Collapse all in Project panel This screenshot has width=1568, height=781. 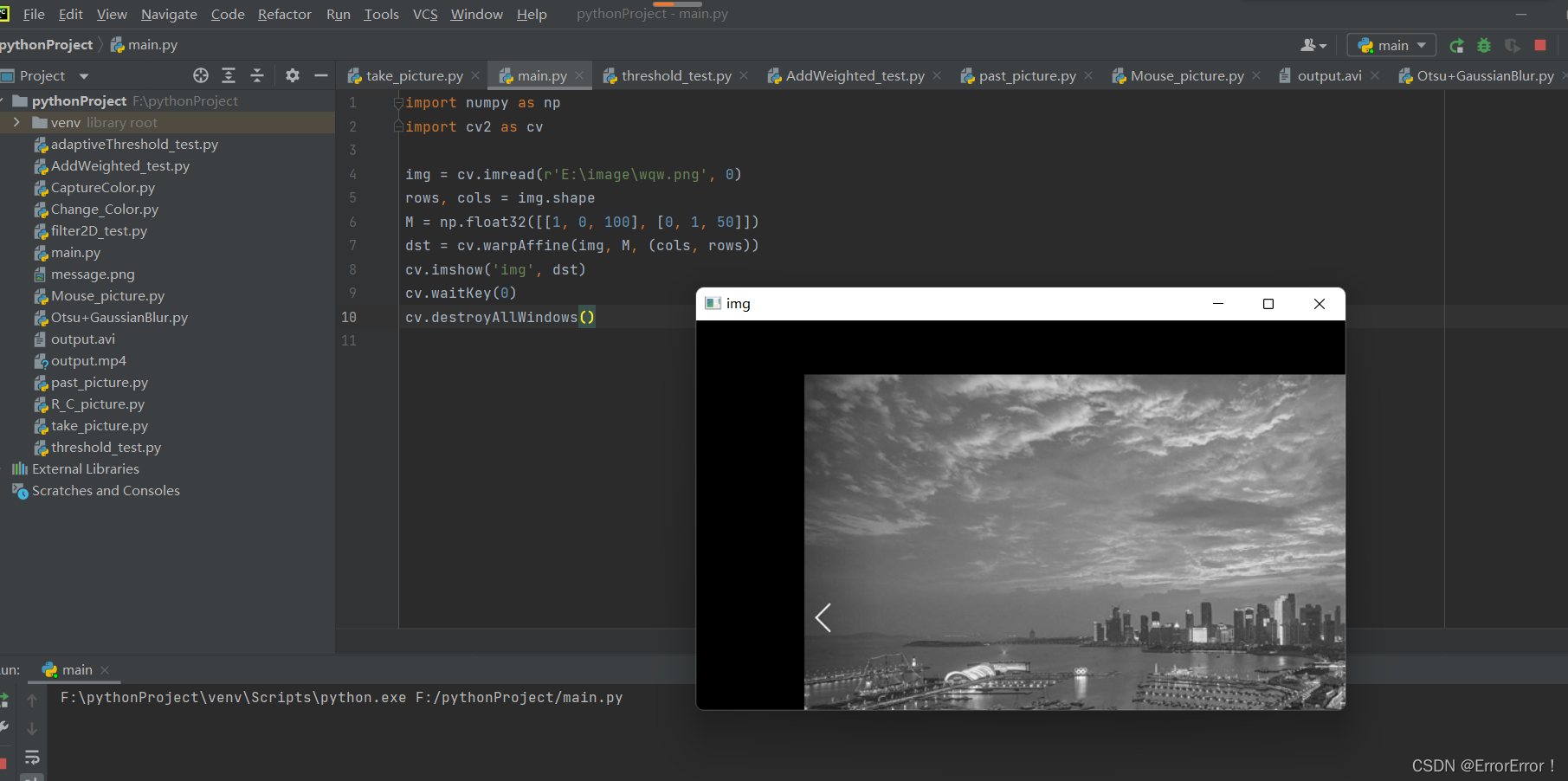257,75
